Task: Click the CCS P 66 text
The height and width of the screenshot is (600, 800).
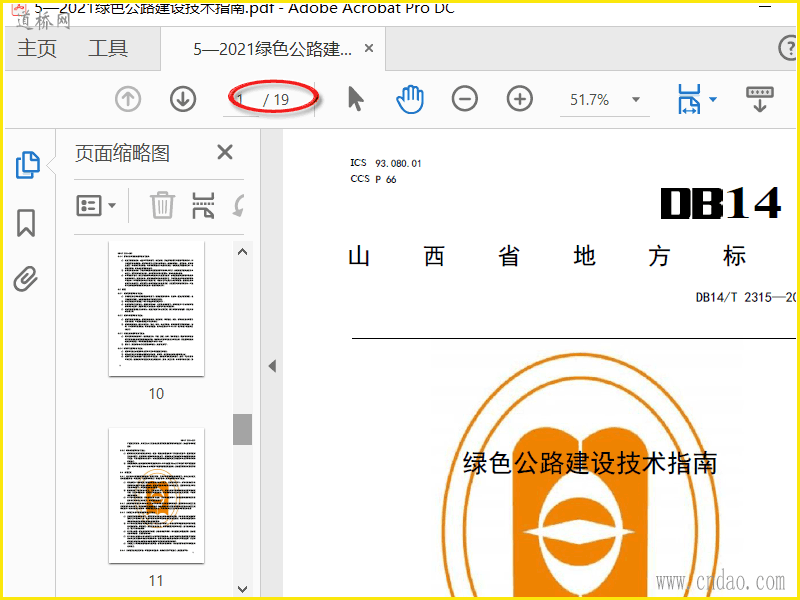Action: 373,179
